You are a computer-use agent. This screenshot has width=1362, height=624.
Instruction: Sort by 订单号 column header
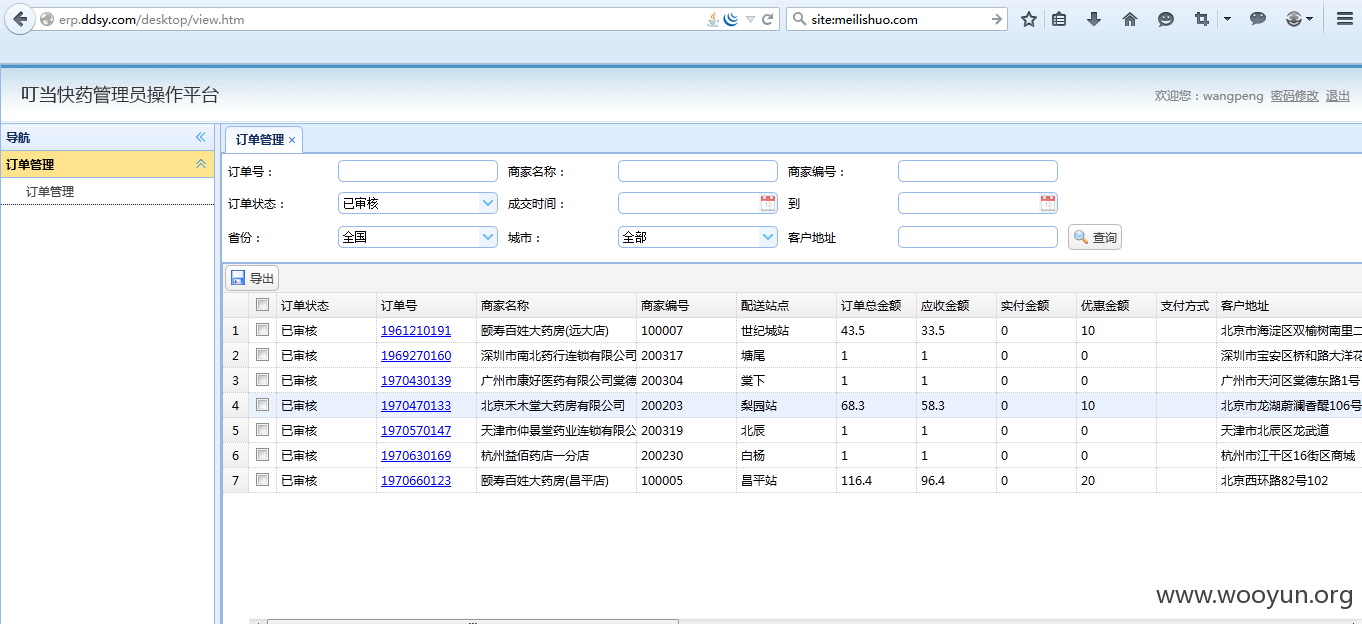426,305
